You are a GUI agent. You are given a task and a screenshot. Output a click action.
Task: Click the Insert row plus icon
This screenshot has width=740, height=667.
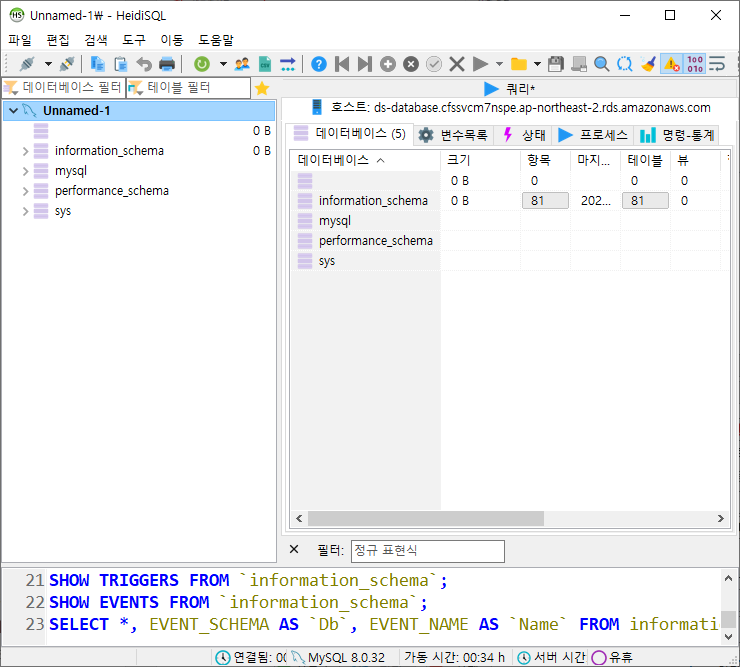[388, 63]
